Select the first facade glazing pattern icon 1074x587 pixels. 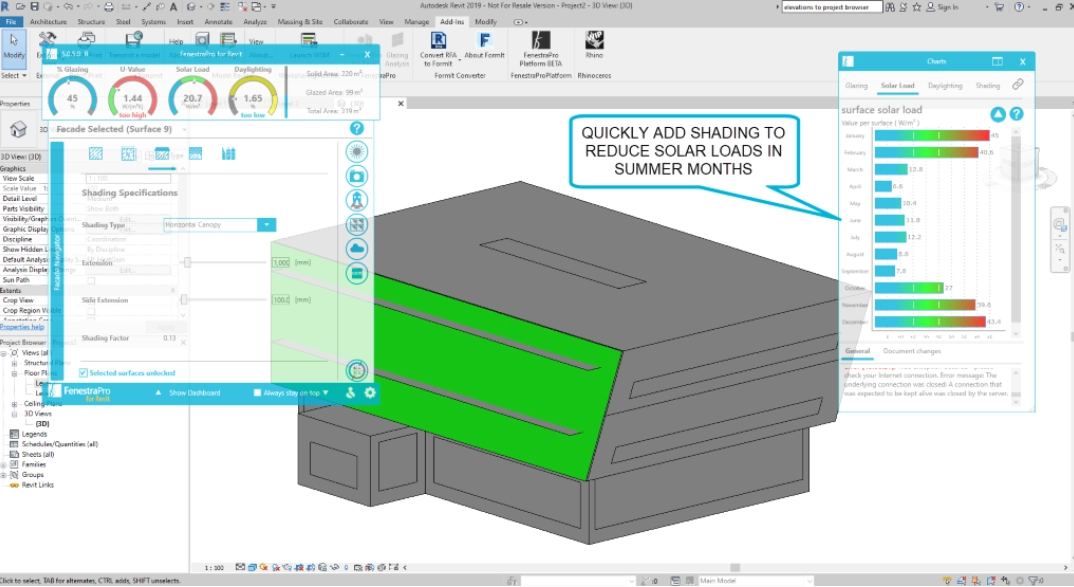pos(96,153)
